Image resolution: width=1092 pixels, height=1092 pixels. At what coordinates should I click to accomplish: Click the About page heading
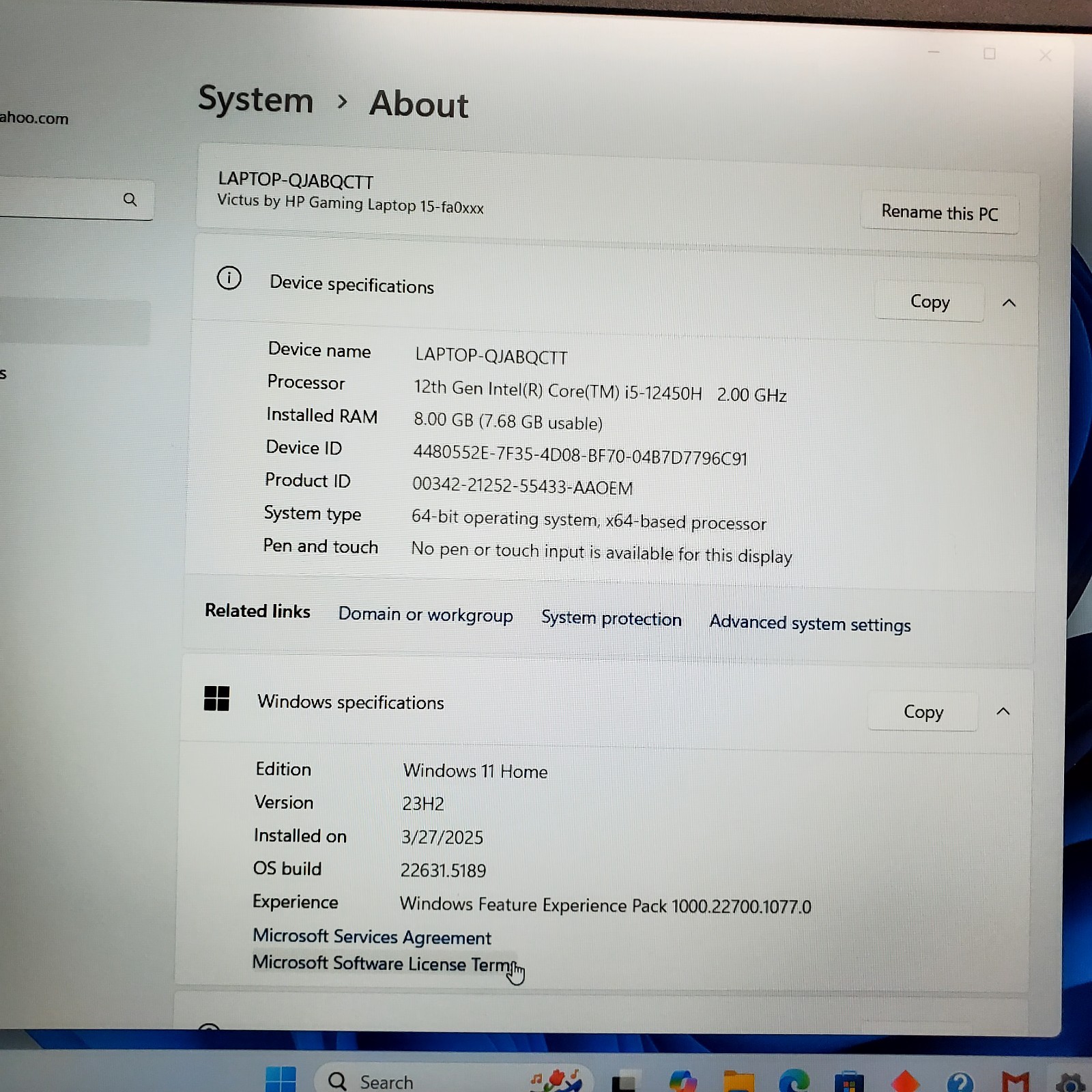click(x=418, y=104)
